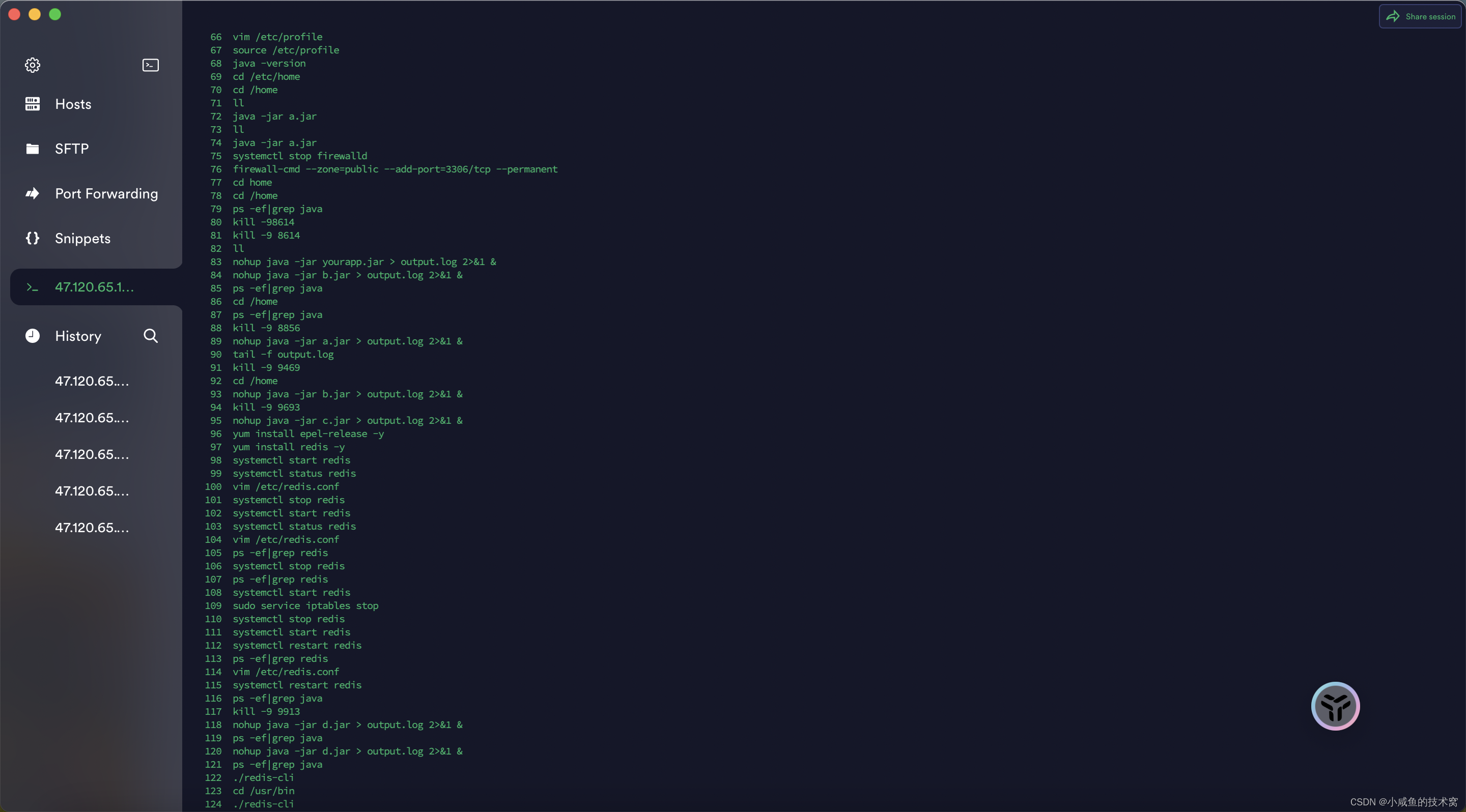Expand second 47.120.65... history entry

click(x=91, y=418)
